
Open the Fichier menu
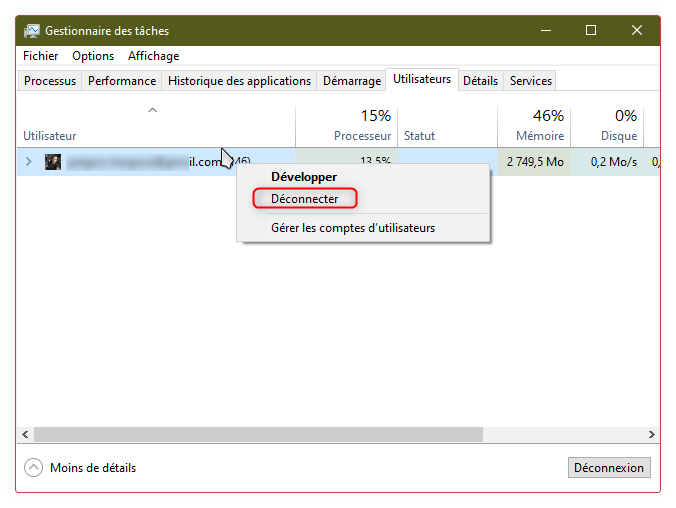click(x=41, y=56)
